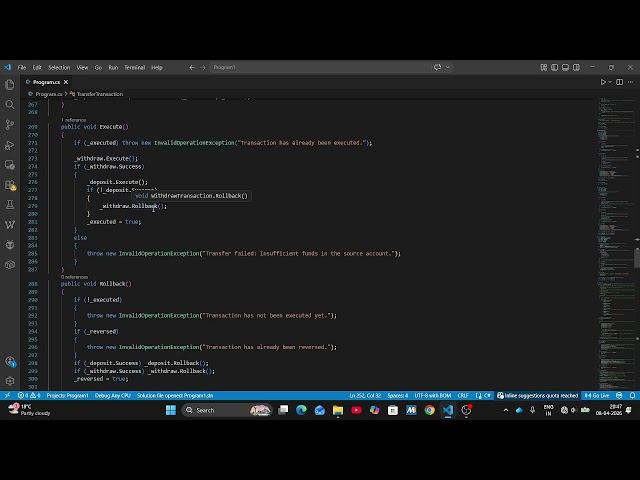The width and height of the screenshot is (640, 480).
Task: Open the Manage gear settings icon
Action: point(10,381)
